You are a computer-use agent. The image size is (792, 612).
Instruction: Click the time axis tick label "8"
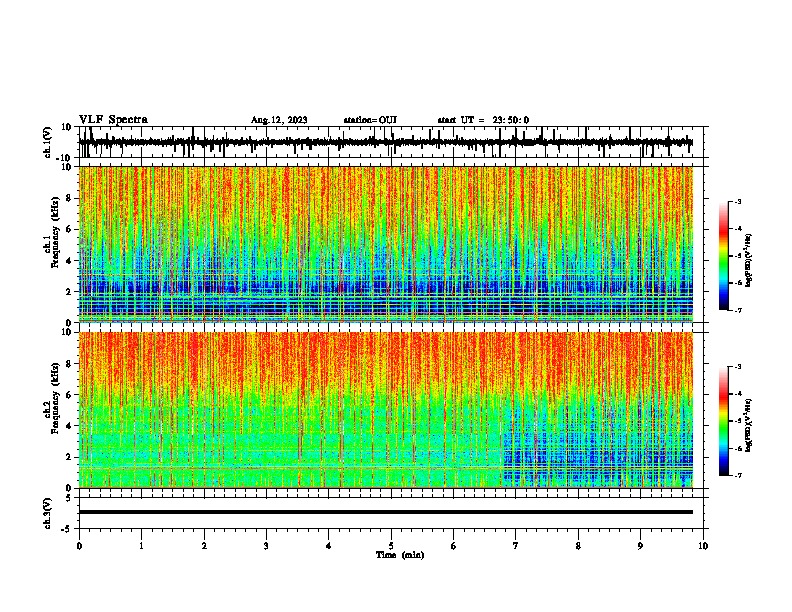(x=578, y=546)
